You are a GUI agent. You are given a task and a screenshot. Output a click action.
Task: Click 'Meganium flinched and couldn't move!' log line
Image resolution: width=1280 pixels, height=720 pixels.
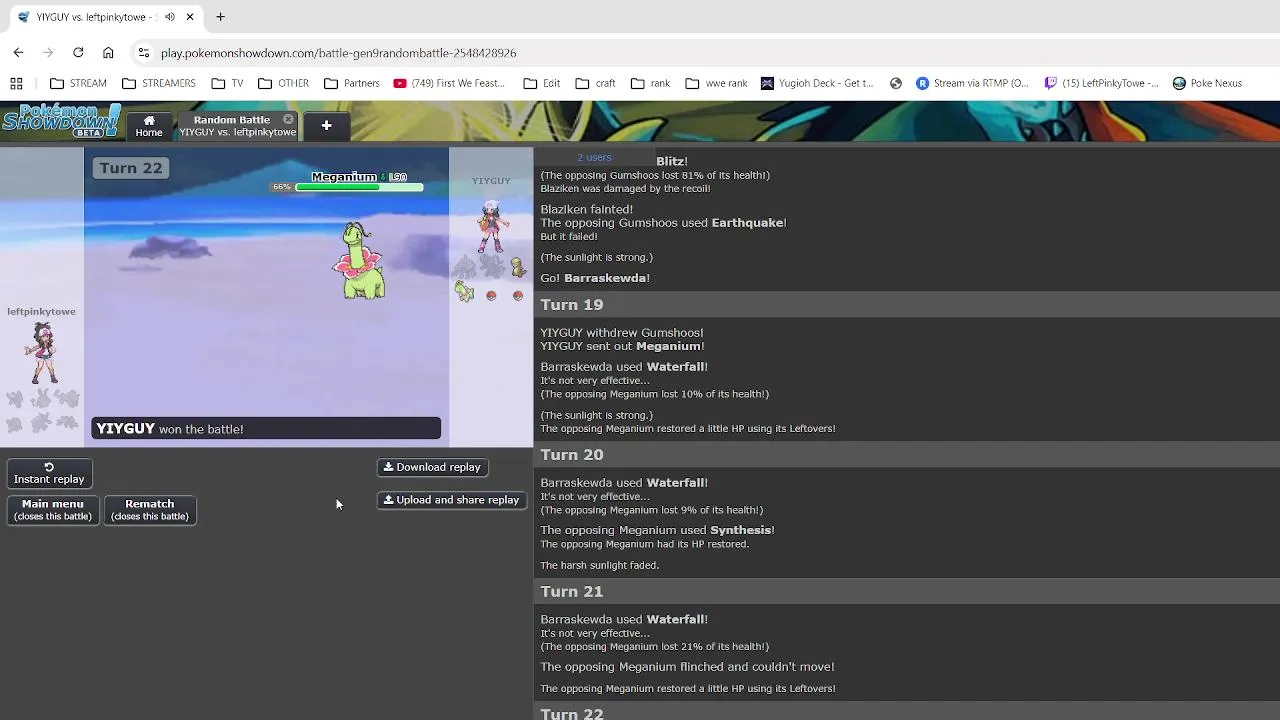point(687,667)
